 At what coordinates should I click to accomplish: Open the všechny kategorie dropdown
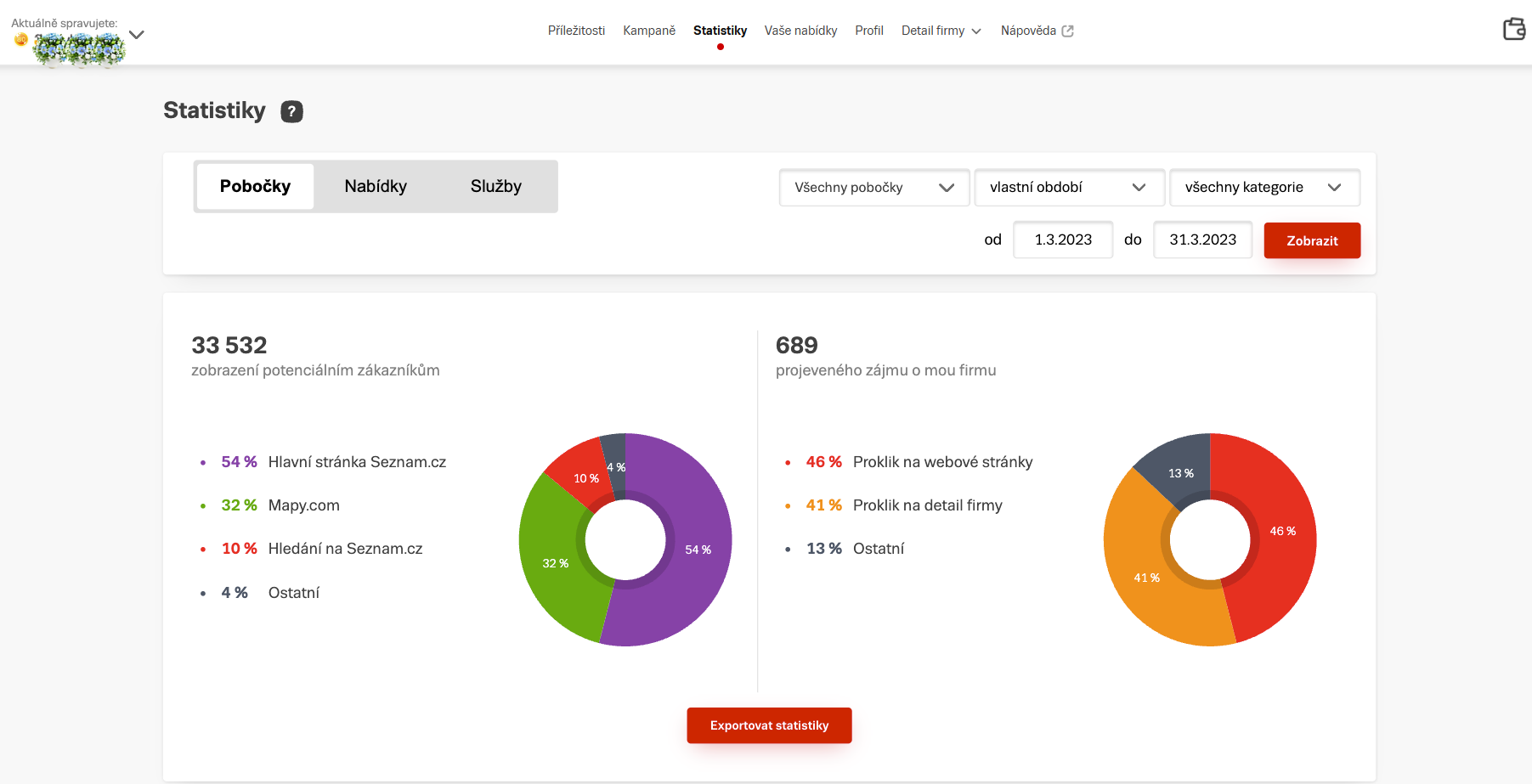point(1263,188)
